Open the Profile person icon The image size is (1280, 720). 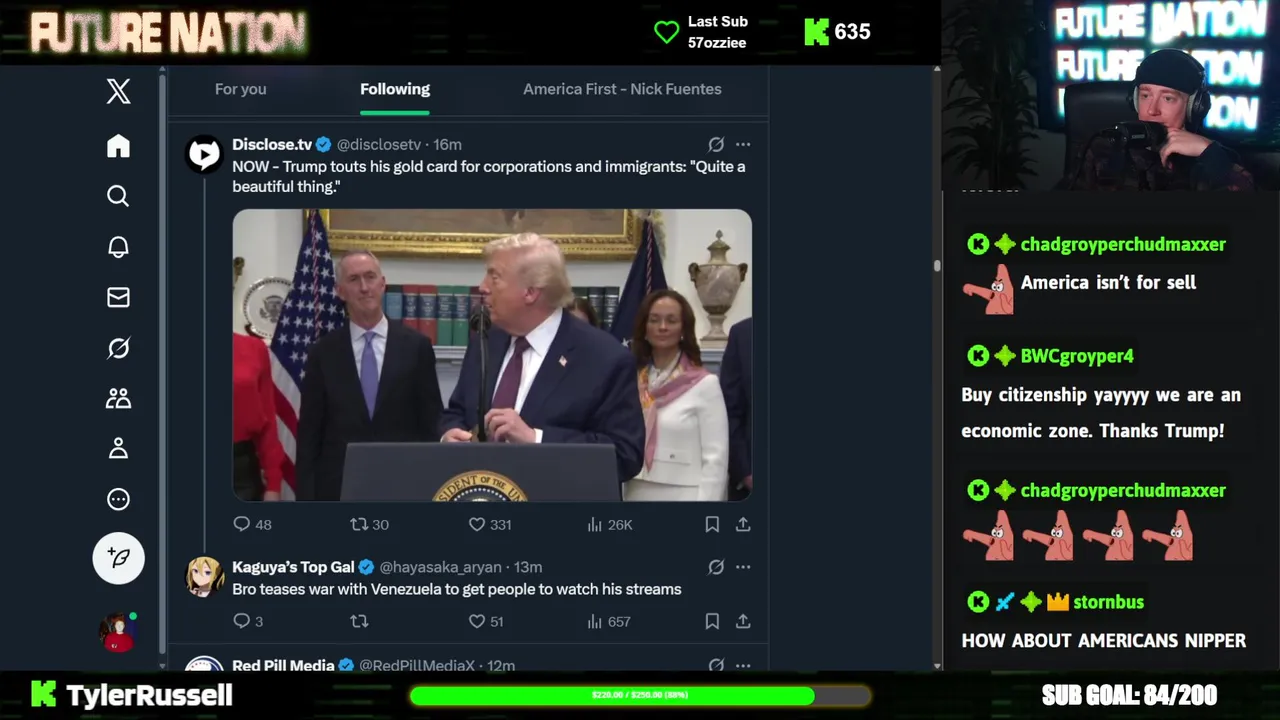pyautogui.click(x=118, y=448)
